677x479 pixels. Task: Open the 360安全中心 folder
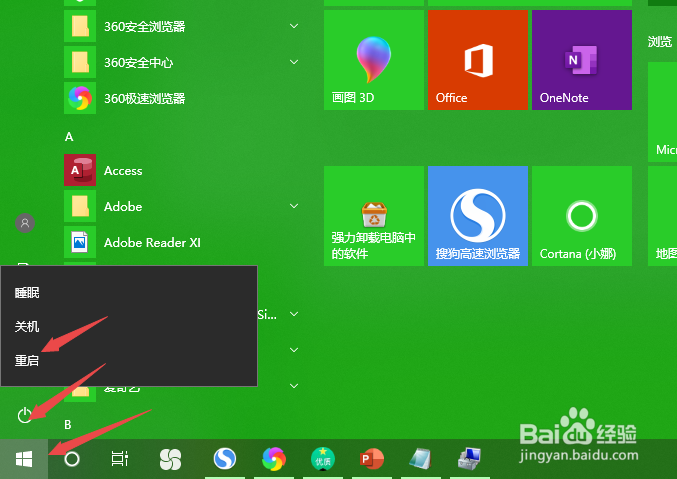tap(181, 63)
